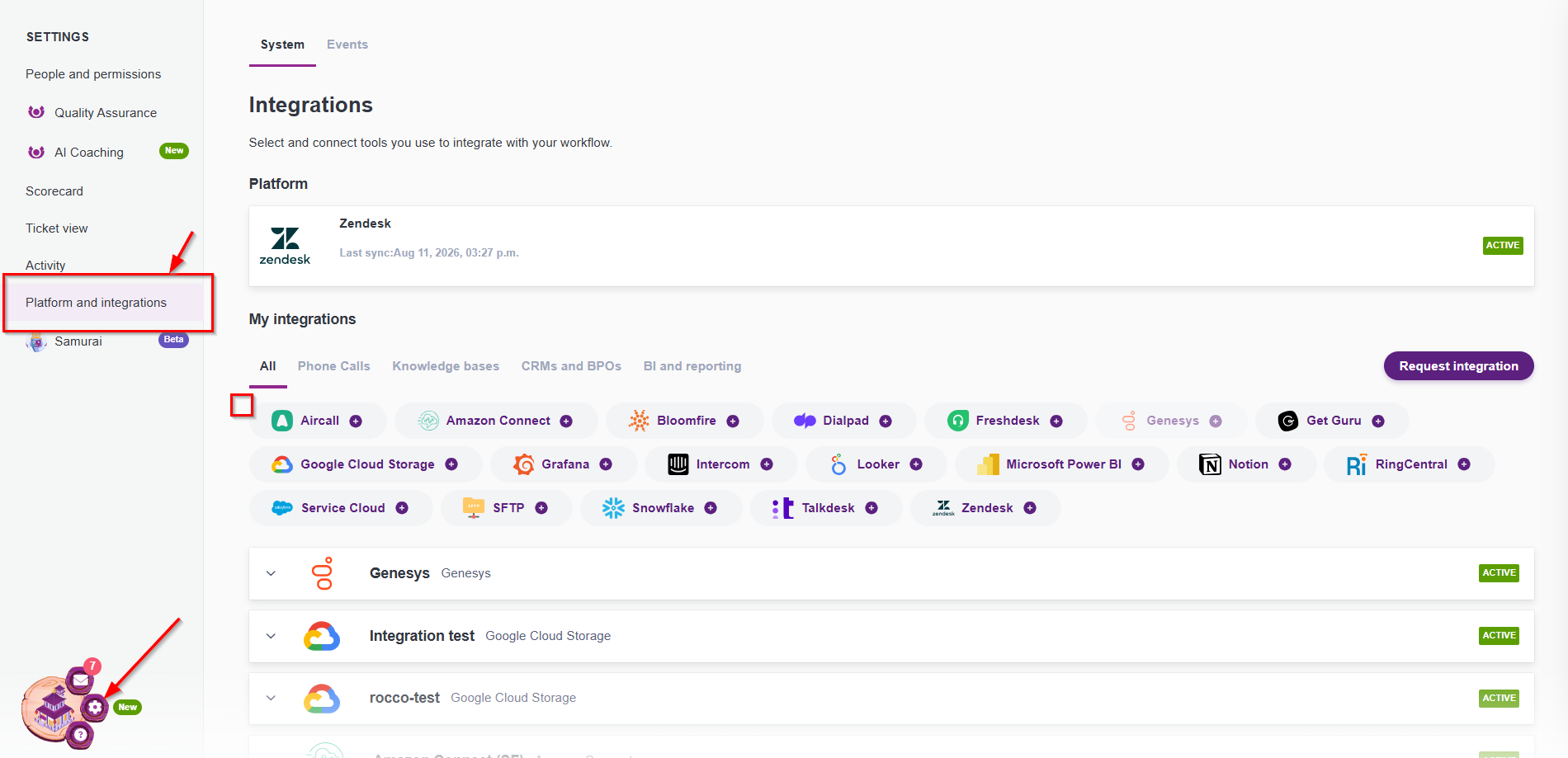Click the ACTIVE badge in the rocco-test row
The width and height of the screenshot is (1568, 758).
[x=1500, y=699]
